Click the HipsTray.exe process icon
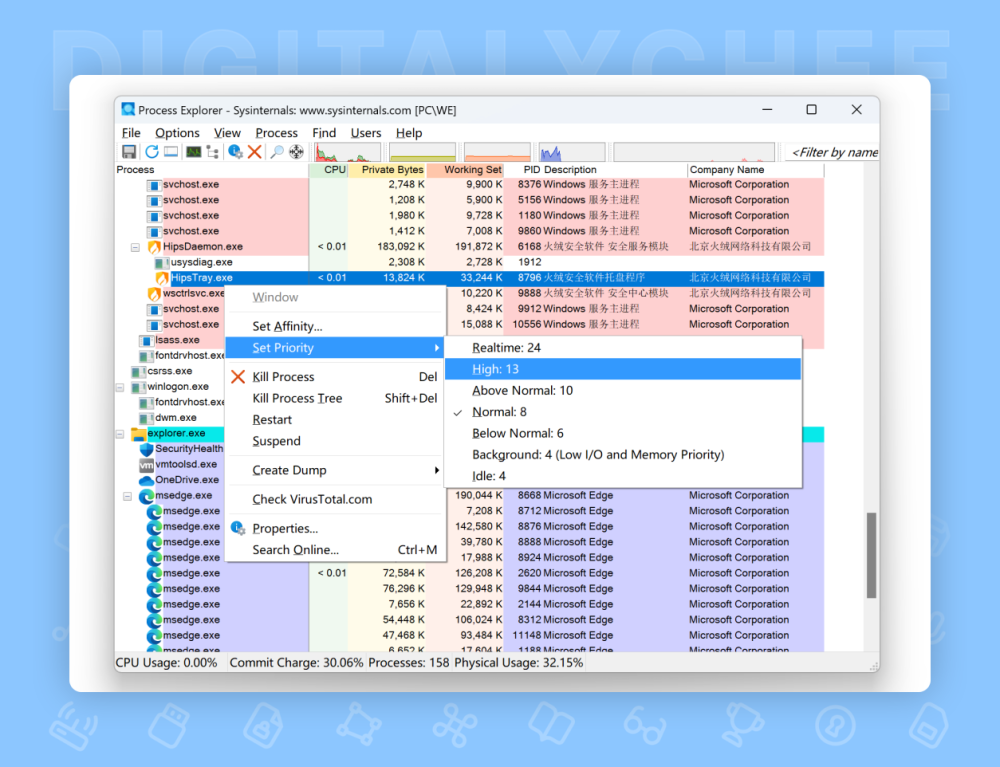Image resolution: width=1000 pixels, height=767 pixels. tap(162, 278)
